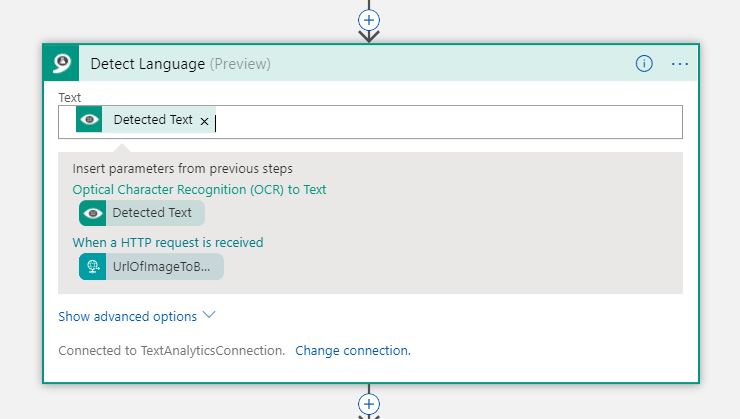Click the Detect Language connector icon in header
This screenshot has width=740, height=419.
tap(61, 63)
